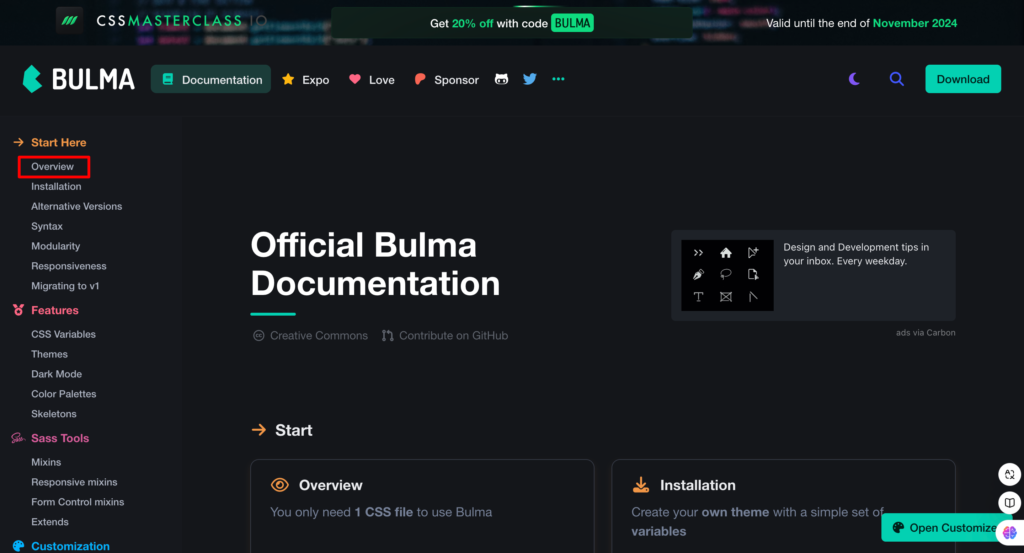The height and width of the screenshot is (553, 1024).
Task: Click the Features sidebar heading
Action: point(55,310)
